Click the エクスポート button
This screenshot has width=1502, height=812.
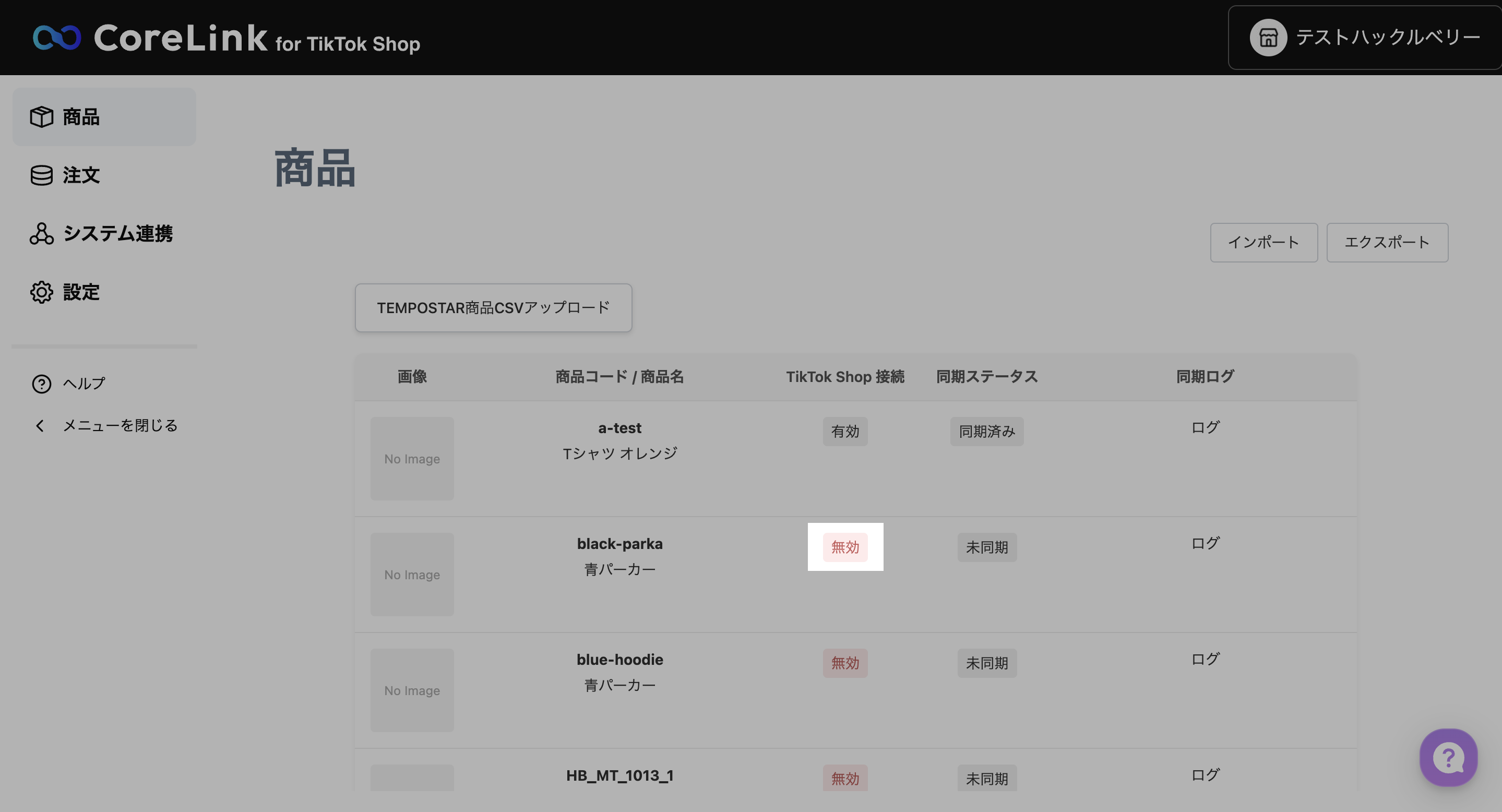tap(1387, 243)
